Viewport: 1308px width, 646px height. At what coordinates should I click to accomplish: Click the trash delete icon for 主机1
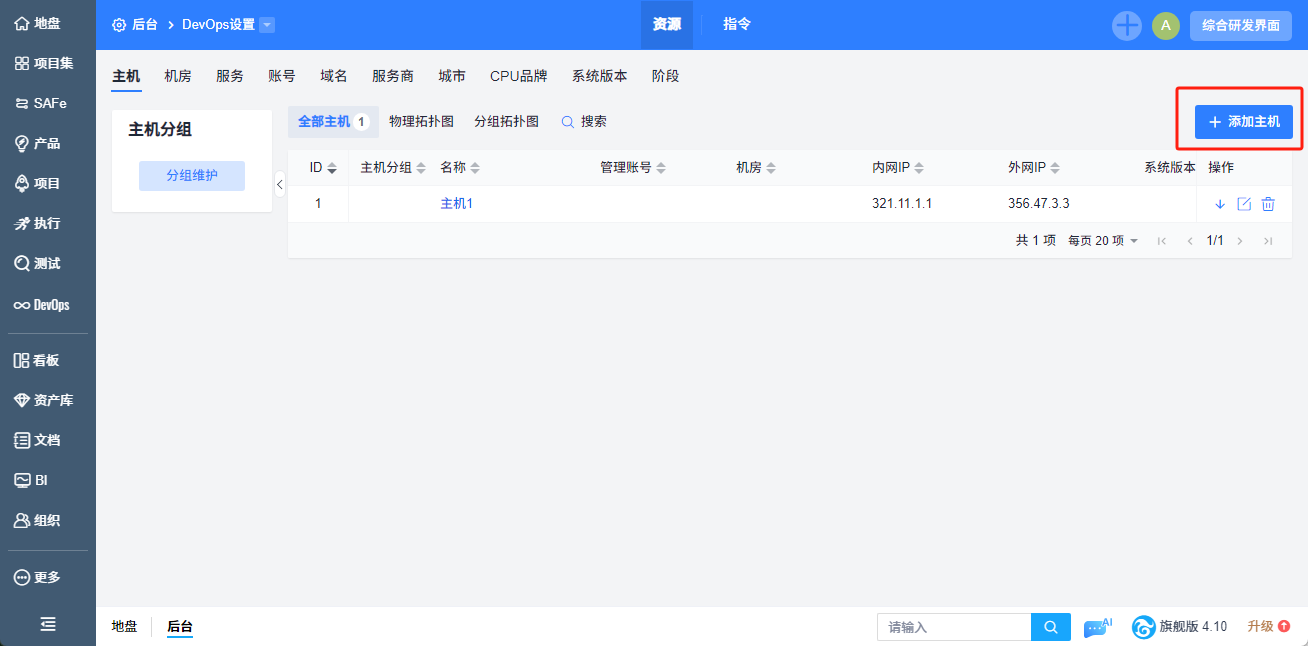coord(1268,204)
